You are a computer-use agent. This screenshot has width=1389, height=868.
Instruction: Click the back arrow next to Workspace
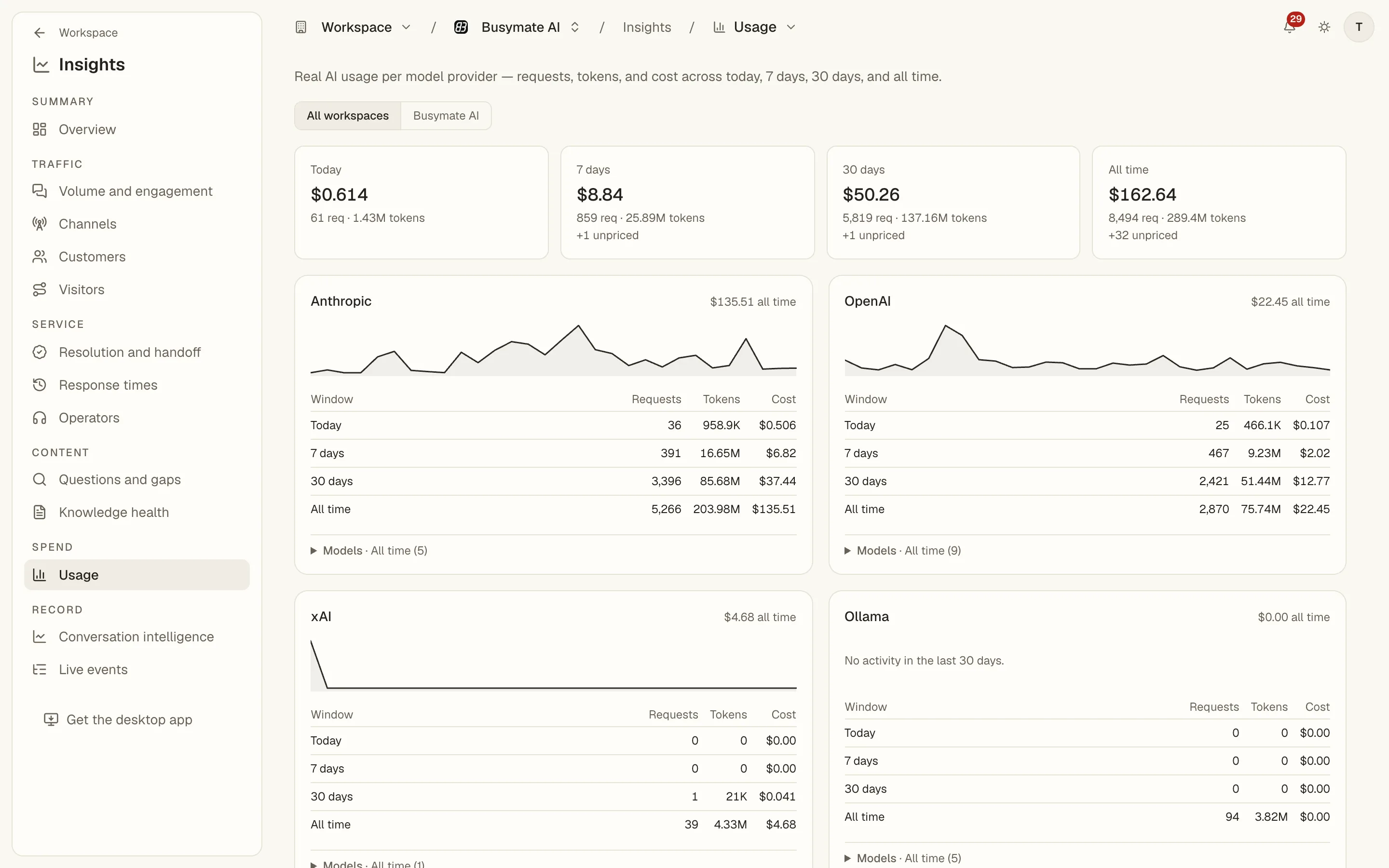39,33
